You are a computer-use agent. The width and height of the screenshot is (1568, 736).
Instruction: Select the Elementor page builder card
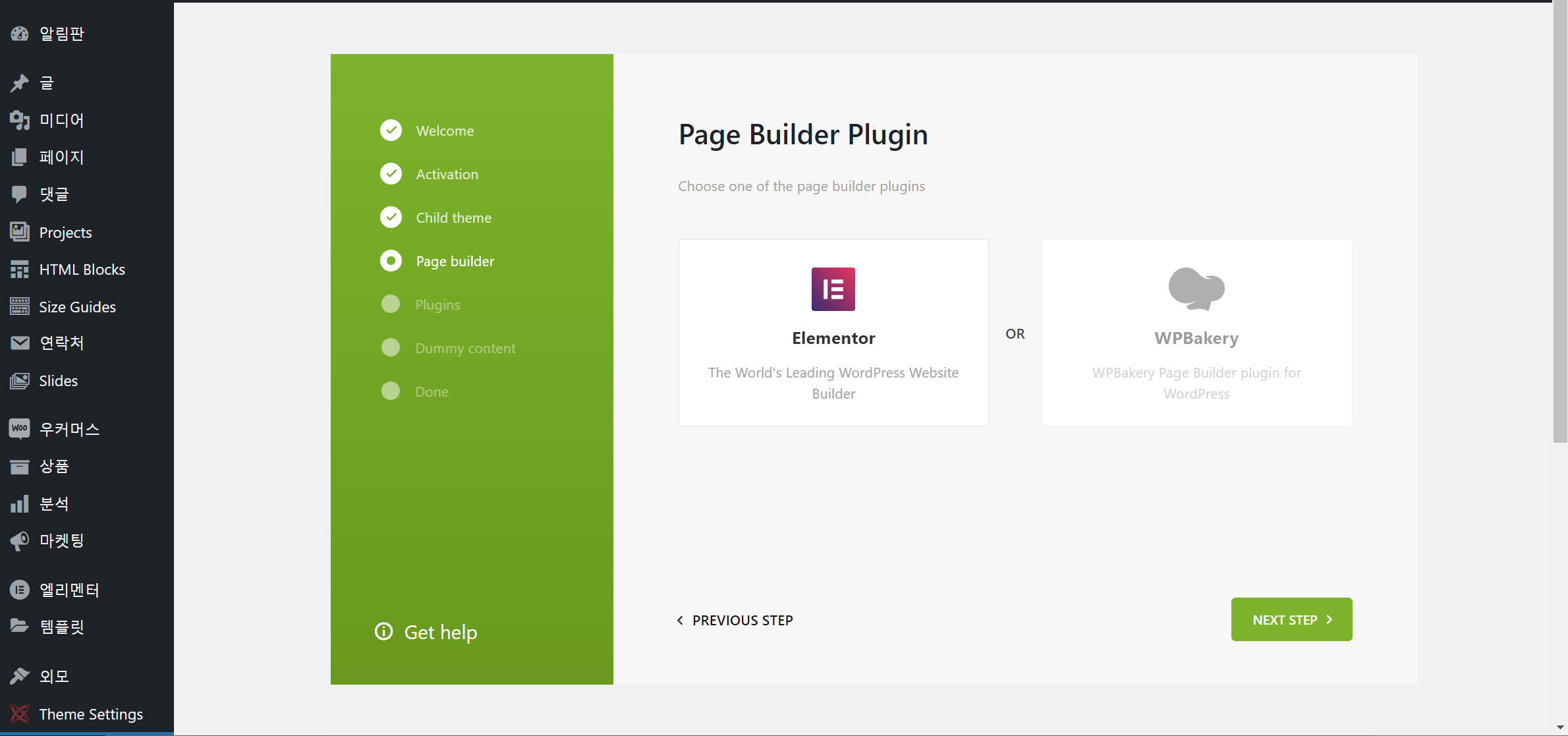tap(833, 333)
